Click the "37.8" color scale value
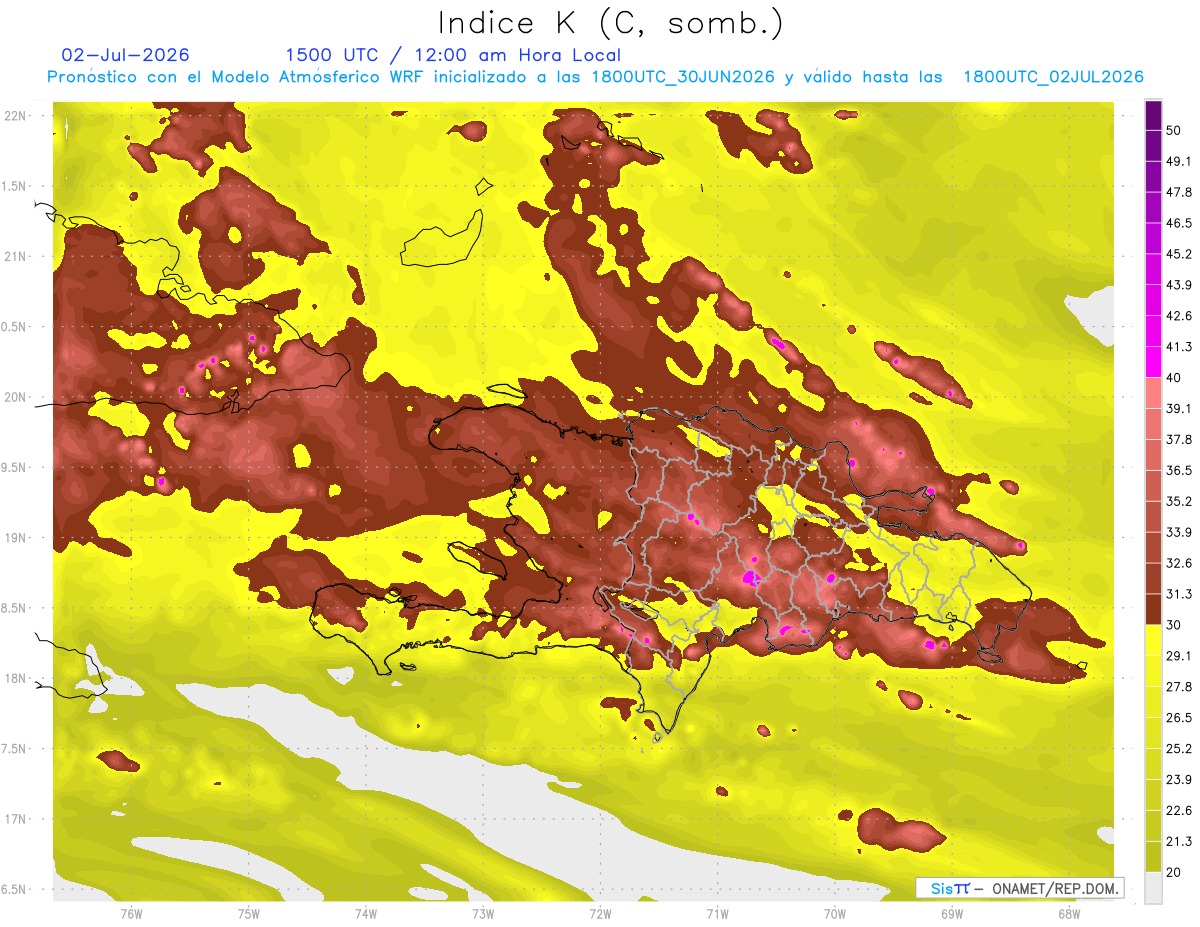Viewport: 1200px width, 927px height. (x=1179, y=439)
